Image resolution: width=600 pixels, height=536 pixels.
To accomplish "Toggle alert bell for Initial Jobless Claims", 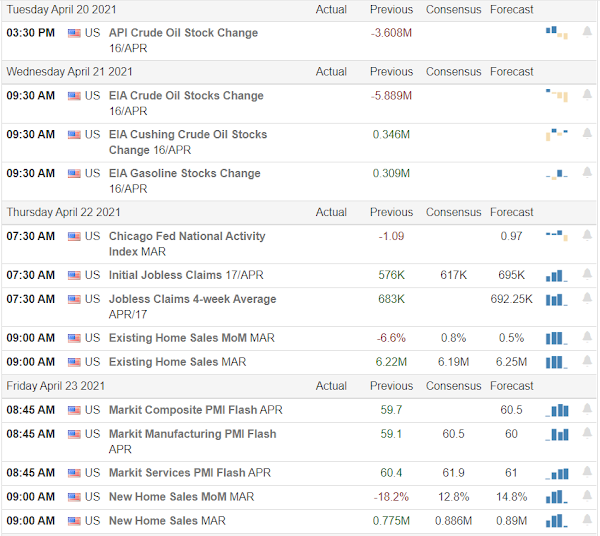I will click(587, 274).
